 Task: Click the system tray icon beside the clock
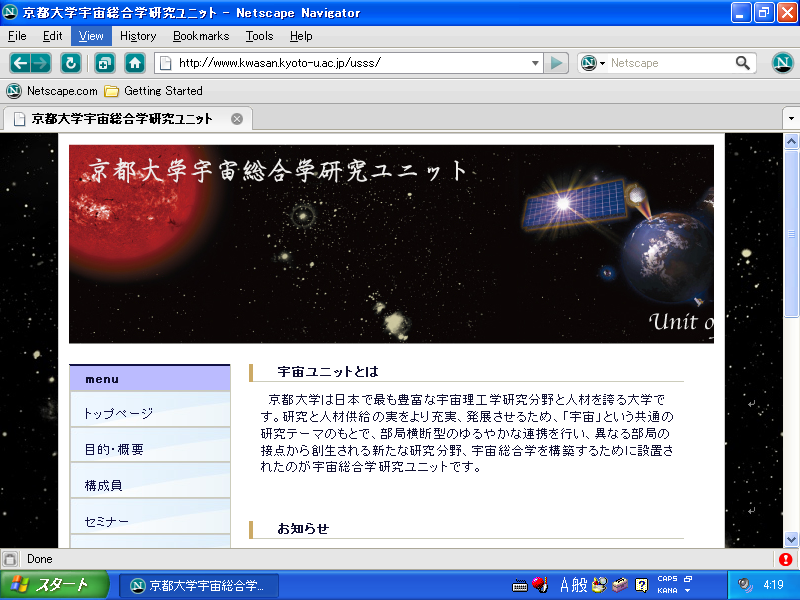pyautogui.click(x=745, y=585)
